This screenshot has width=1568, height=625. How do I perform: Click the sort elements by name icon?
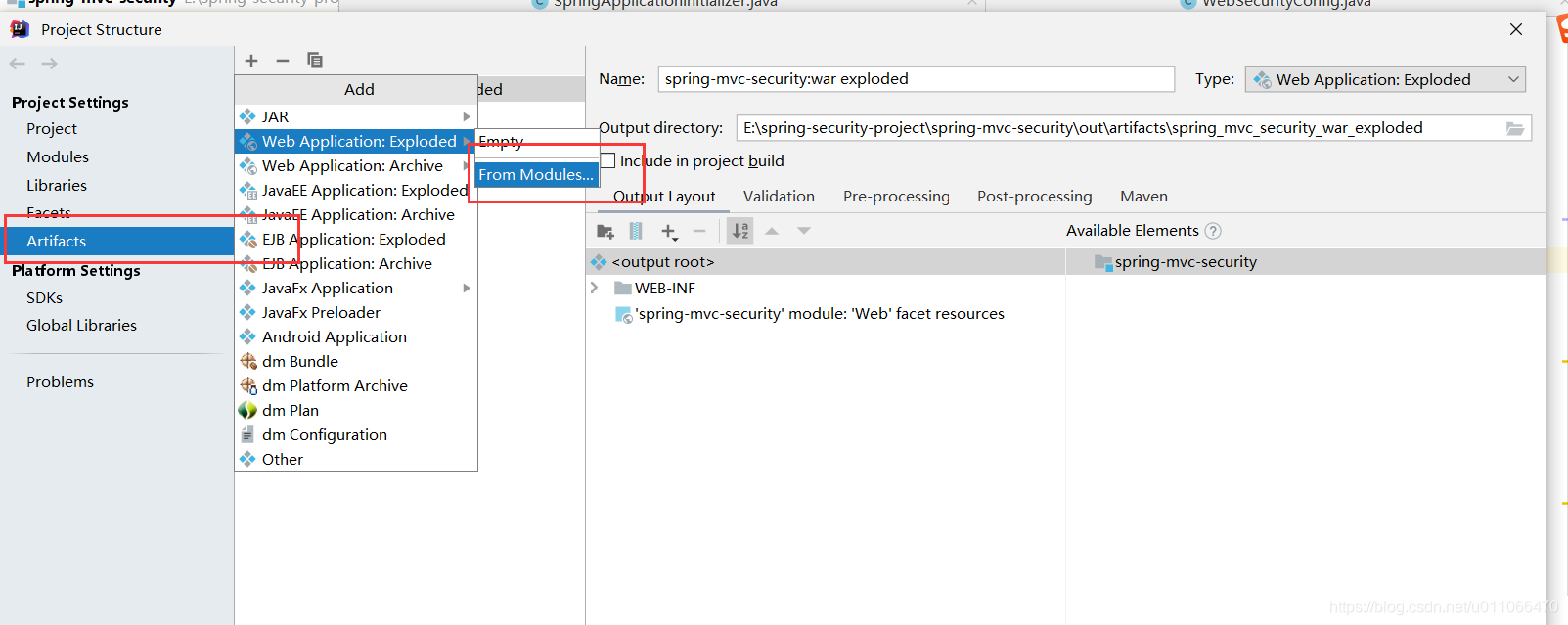click(740, 231)
